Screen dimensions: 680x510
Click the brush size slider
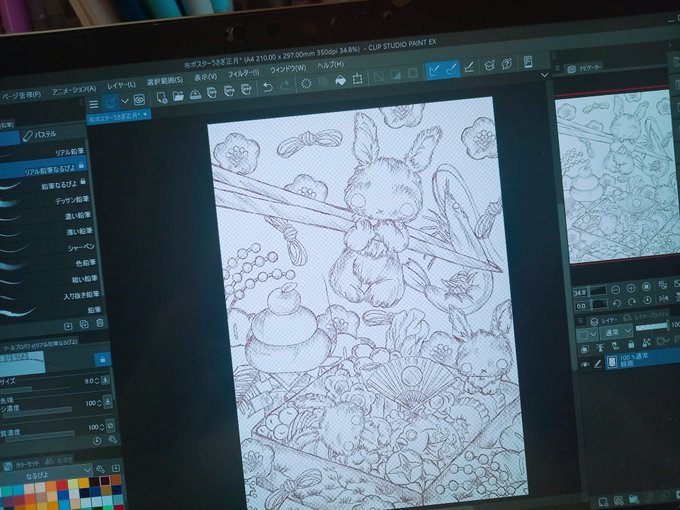click(x=35, y=389)
